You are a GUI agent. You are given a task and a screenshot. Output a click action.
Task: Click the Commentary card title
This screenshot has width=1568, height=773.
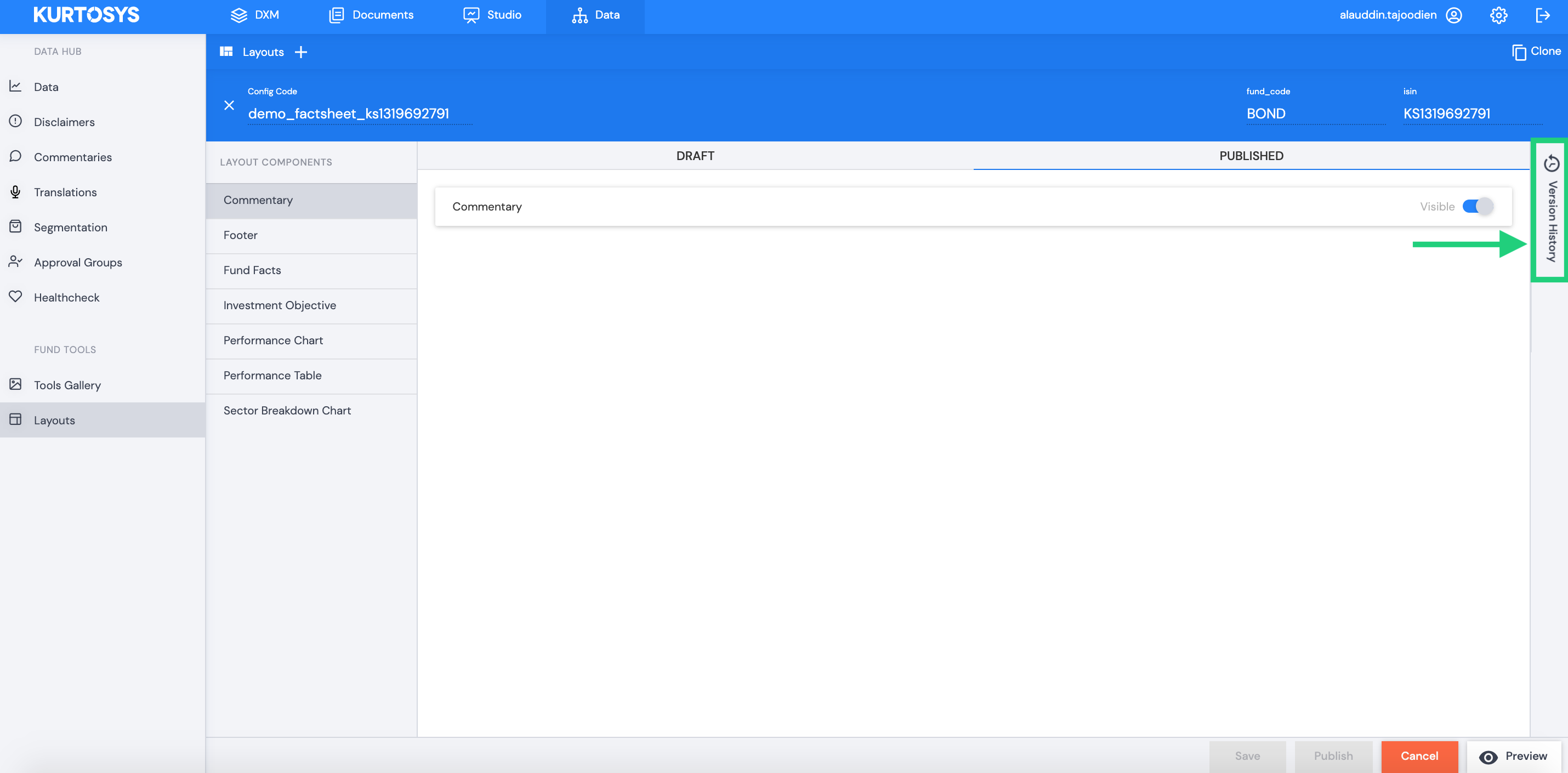[x=487, y=207]
